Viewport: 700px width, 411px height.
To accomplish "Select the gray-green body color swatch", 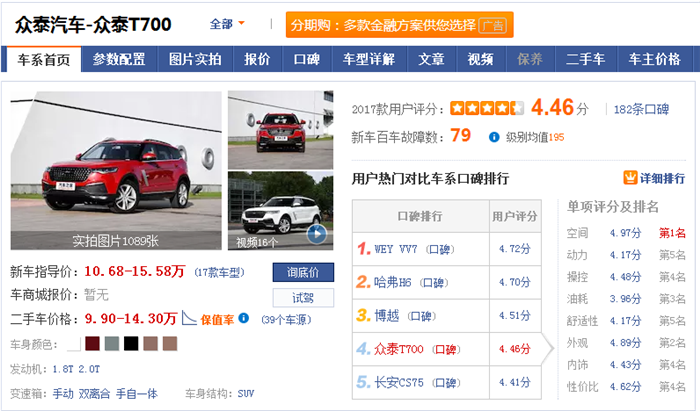I will [112, 344].
